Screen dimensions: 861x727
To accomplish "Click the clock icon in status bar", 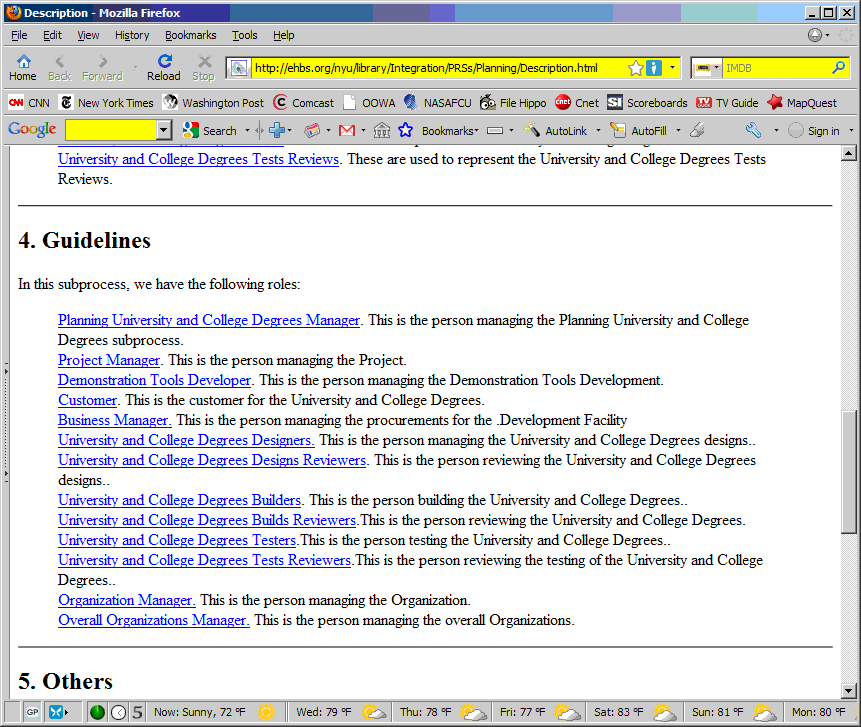I will (118, 712).
